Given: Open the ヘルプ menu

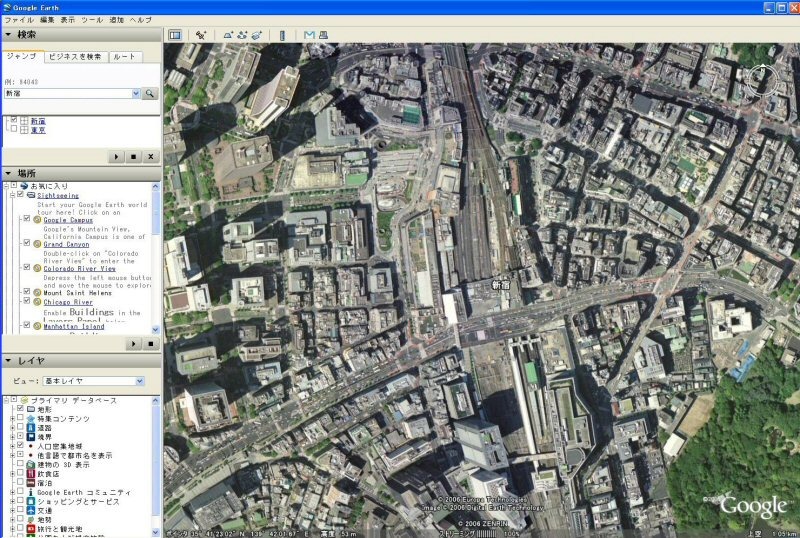Looking at the screenshot, I should tap(140, 20).
